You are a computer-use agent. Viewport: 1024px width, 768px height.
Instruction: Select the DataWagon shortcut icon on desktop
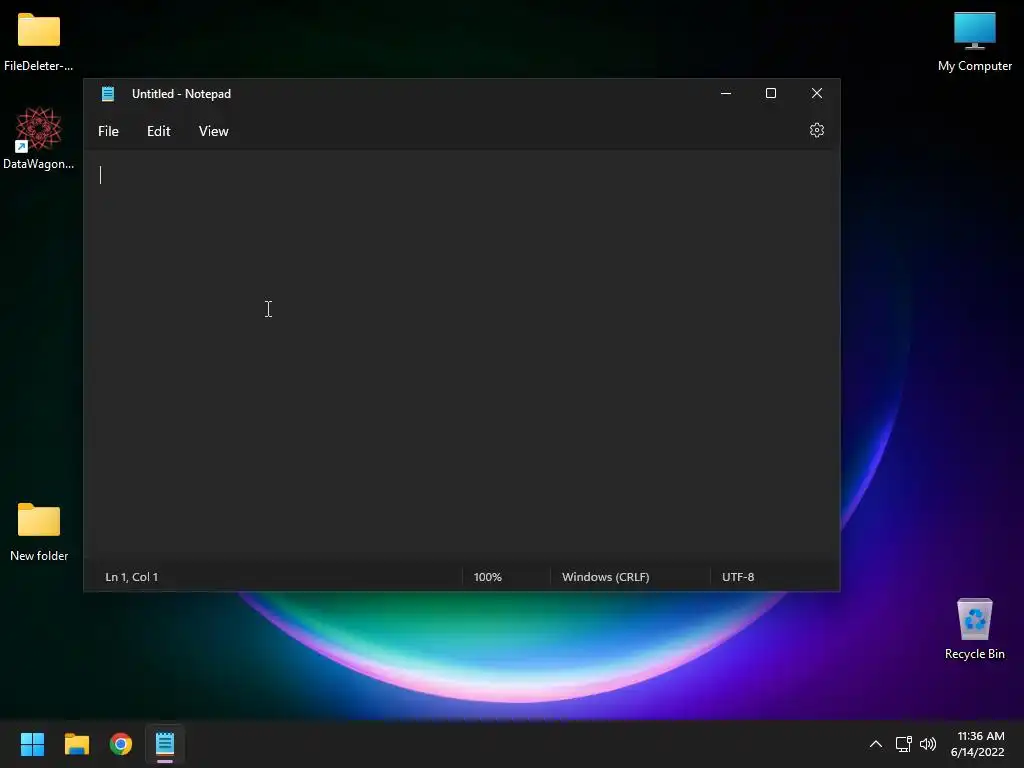click(x=39, y=138)
